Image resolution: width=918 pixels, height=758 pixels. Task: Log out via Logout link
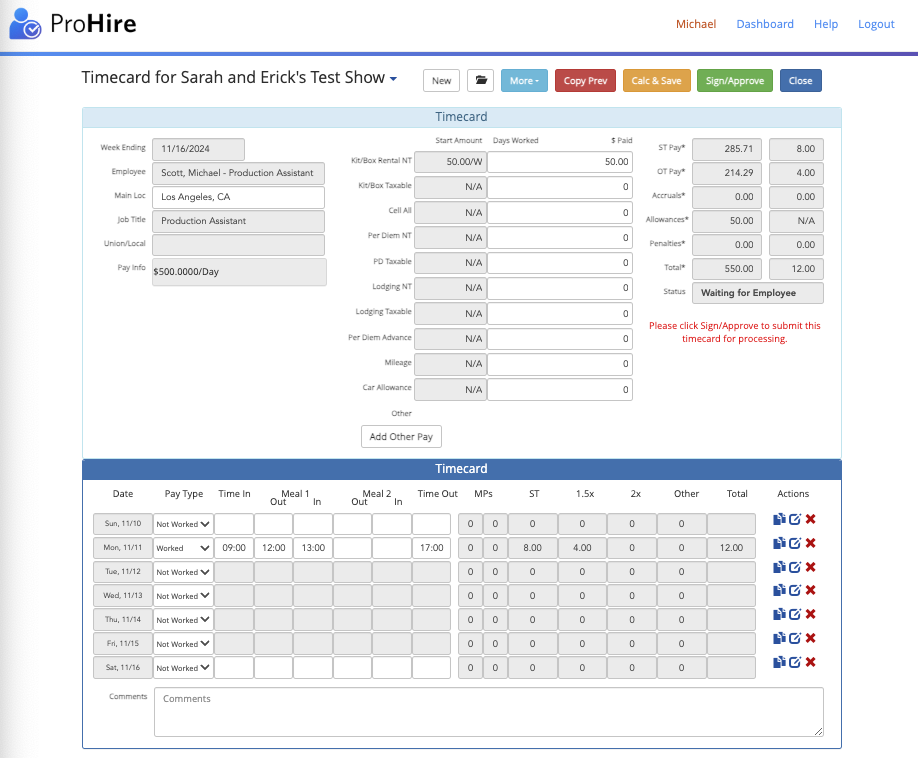pos(876,24)
